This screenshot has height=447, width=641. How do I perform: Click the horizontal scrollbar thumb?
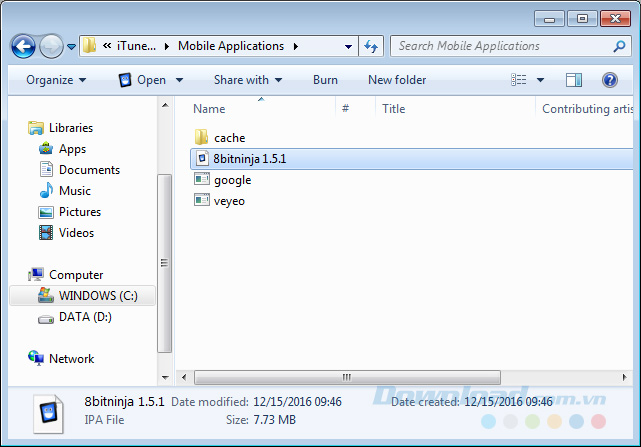tap(347, 377)
